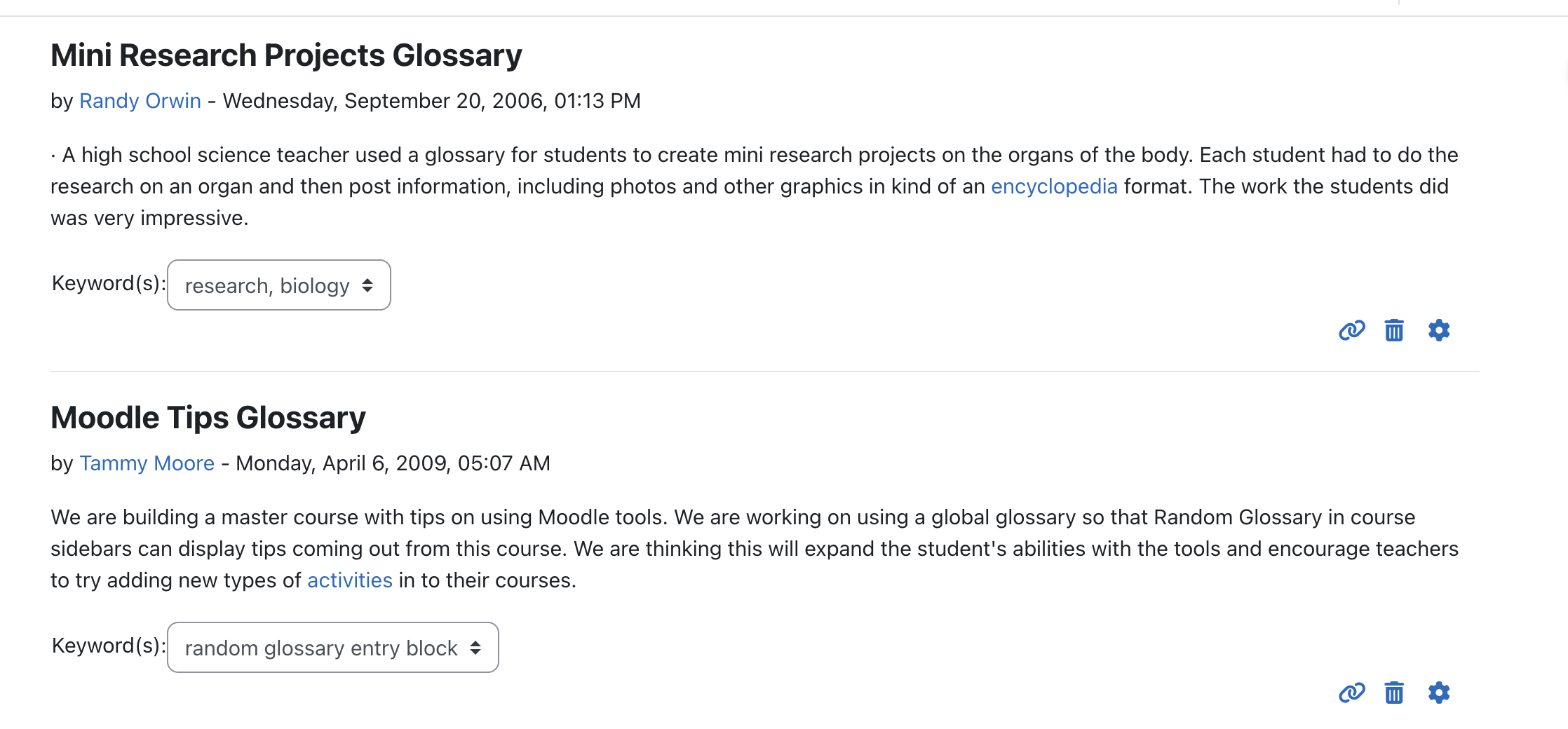Delete the Mini Research Projects Glossary entry
This screenshot has width=1568, height=729.
(x=1394, y=330)
